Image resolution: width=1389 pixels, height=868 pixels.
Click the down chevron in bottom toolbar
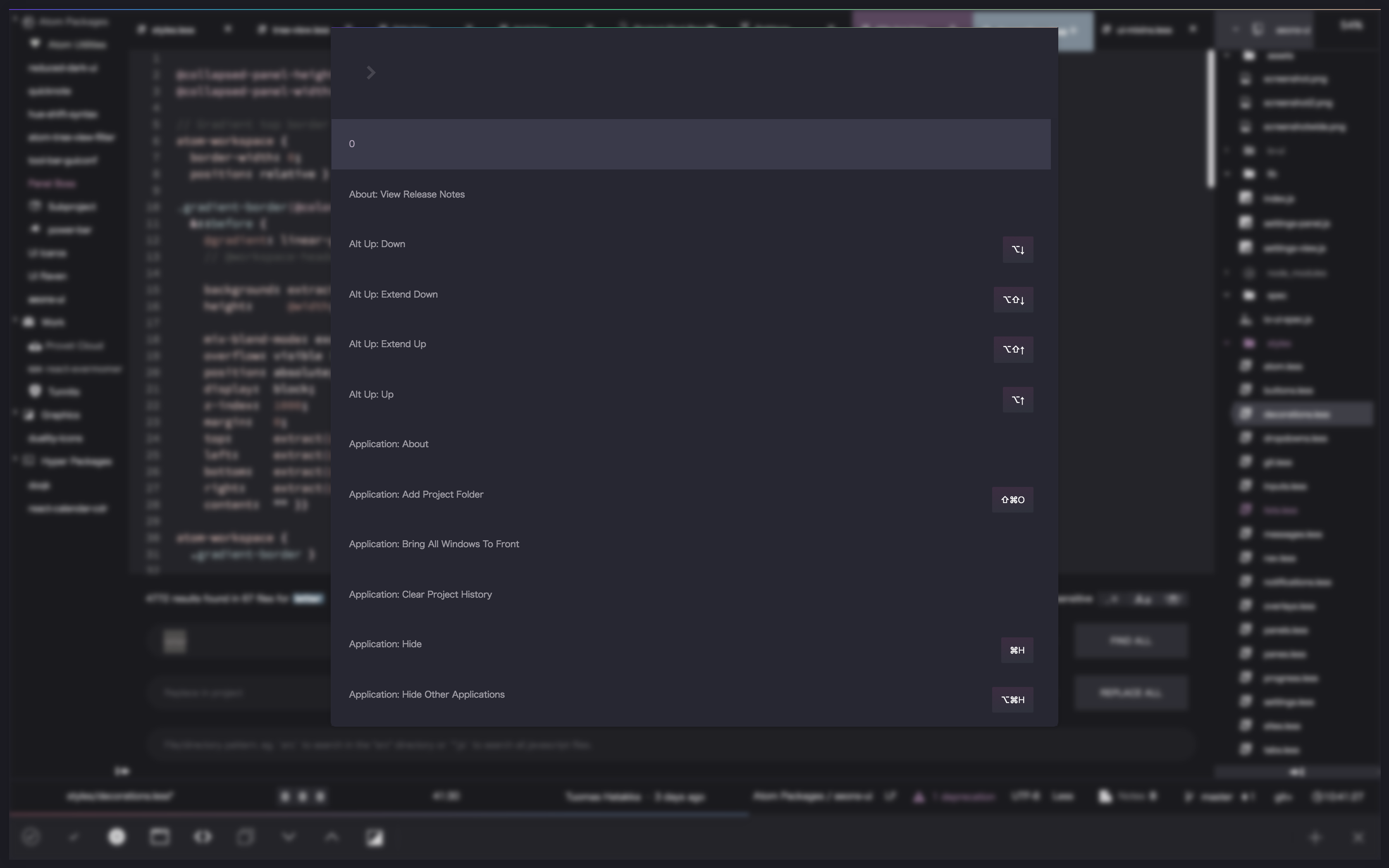pyautogui.click(x=289, y=837)
